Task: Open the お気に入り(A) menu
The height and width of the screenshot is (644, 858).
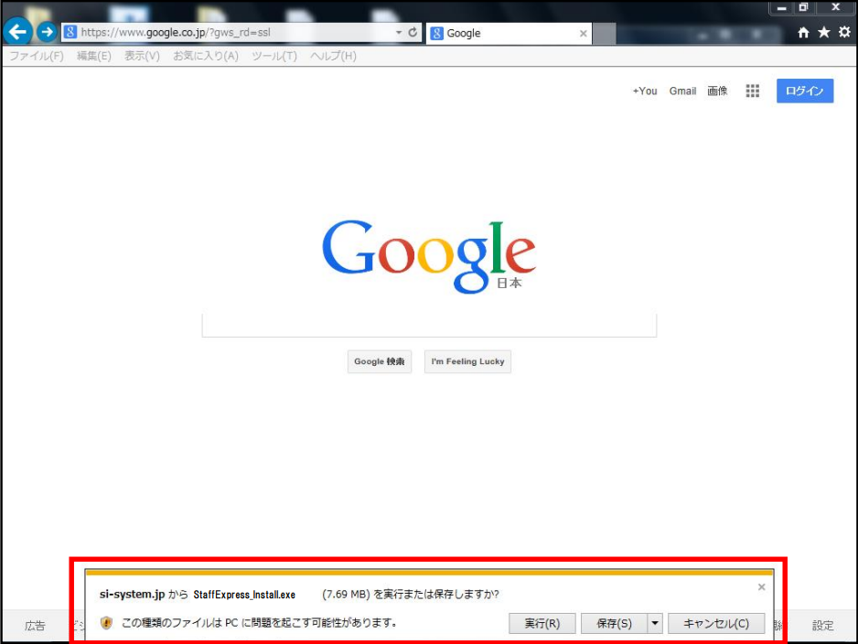Action: pos(206,56)
